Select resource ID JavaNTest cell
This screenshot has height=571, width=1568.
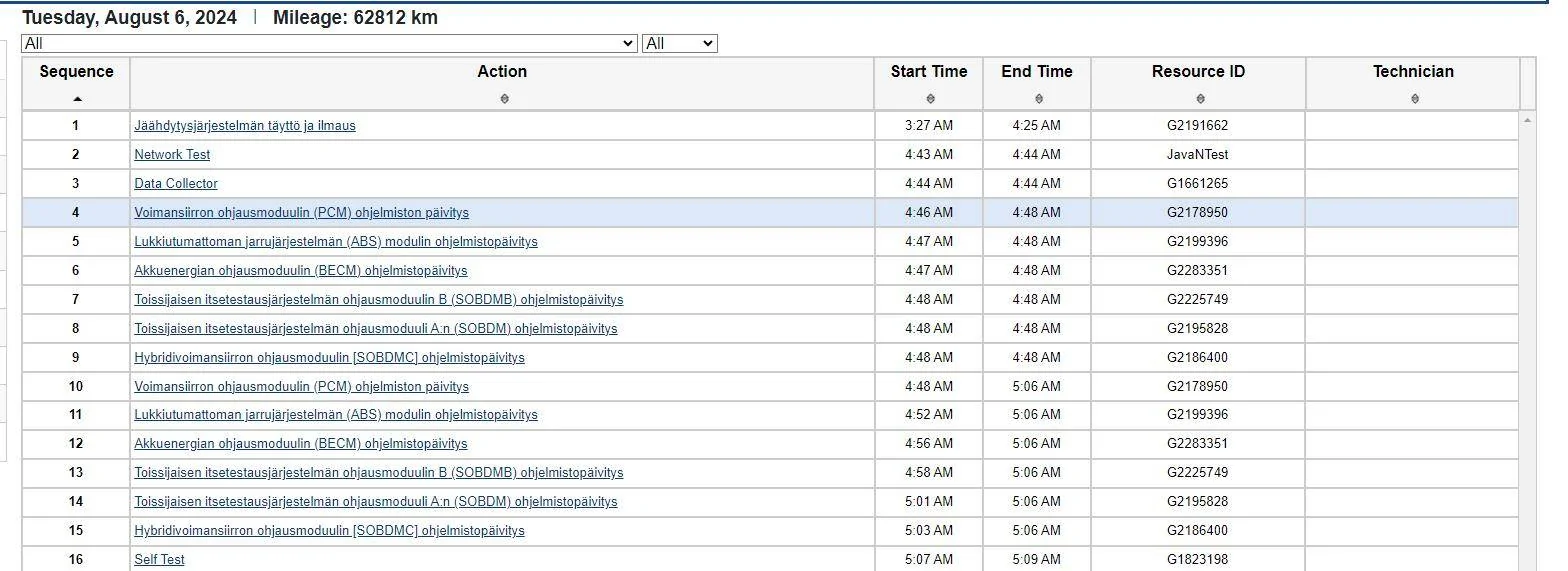point(1198,155)
